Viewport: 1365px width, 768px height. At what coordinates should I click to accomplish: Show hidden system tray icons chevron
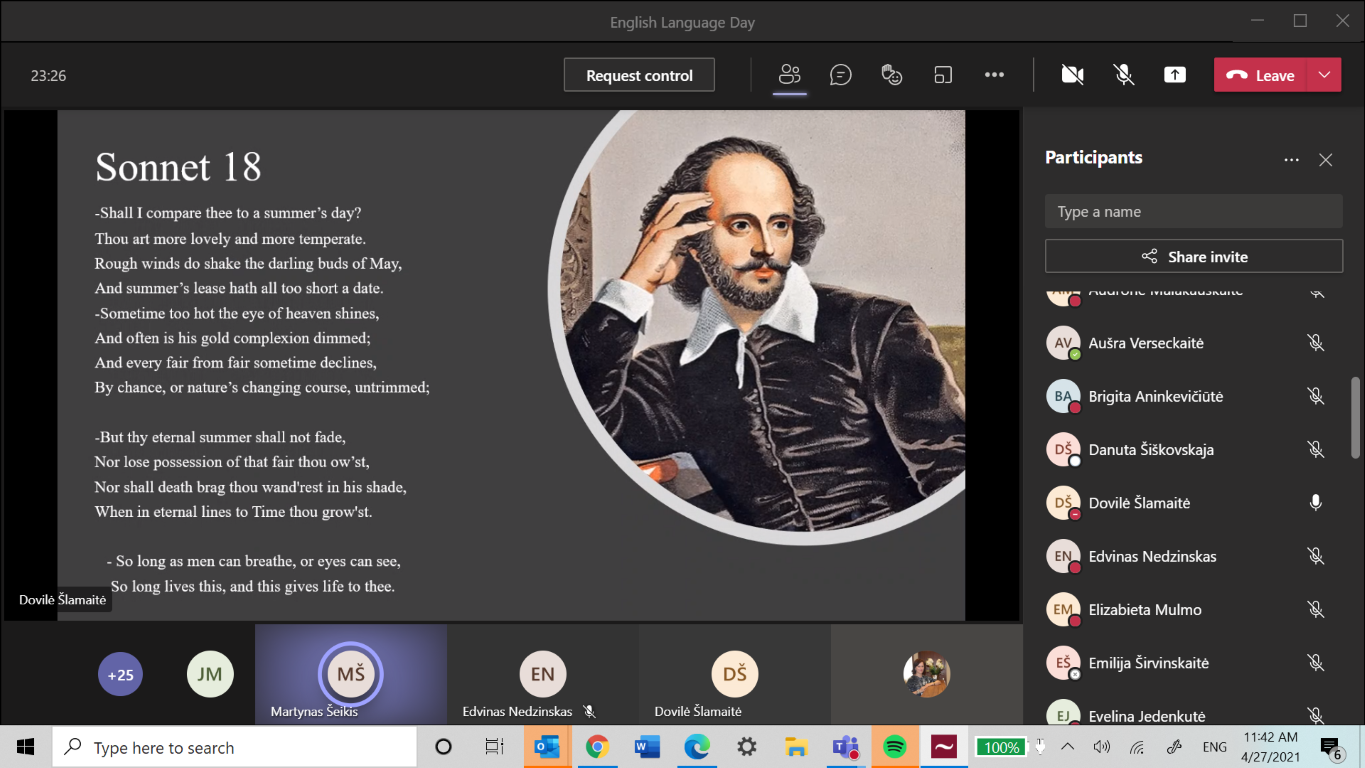(x=1068, y=747)
